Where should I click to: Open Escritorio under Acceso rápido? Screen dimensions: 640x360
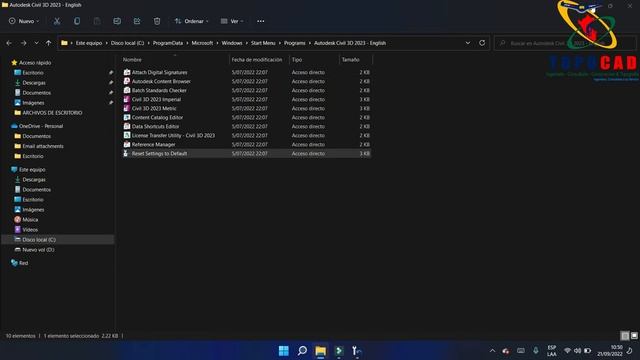33,73
